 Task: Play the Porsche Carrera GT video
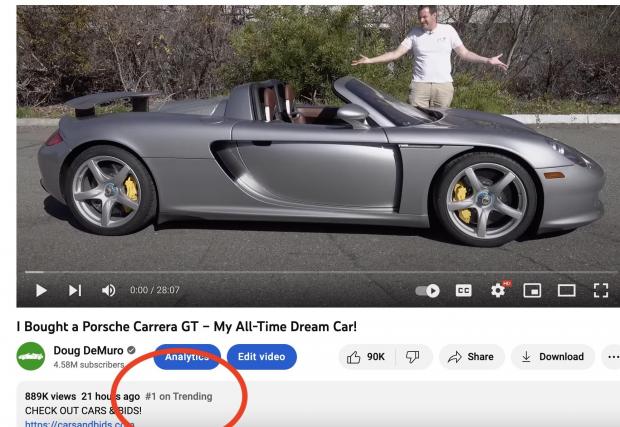41,291
